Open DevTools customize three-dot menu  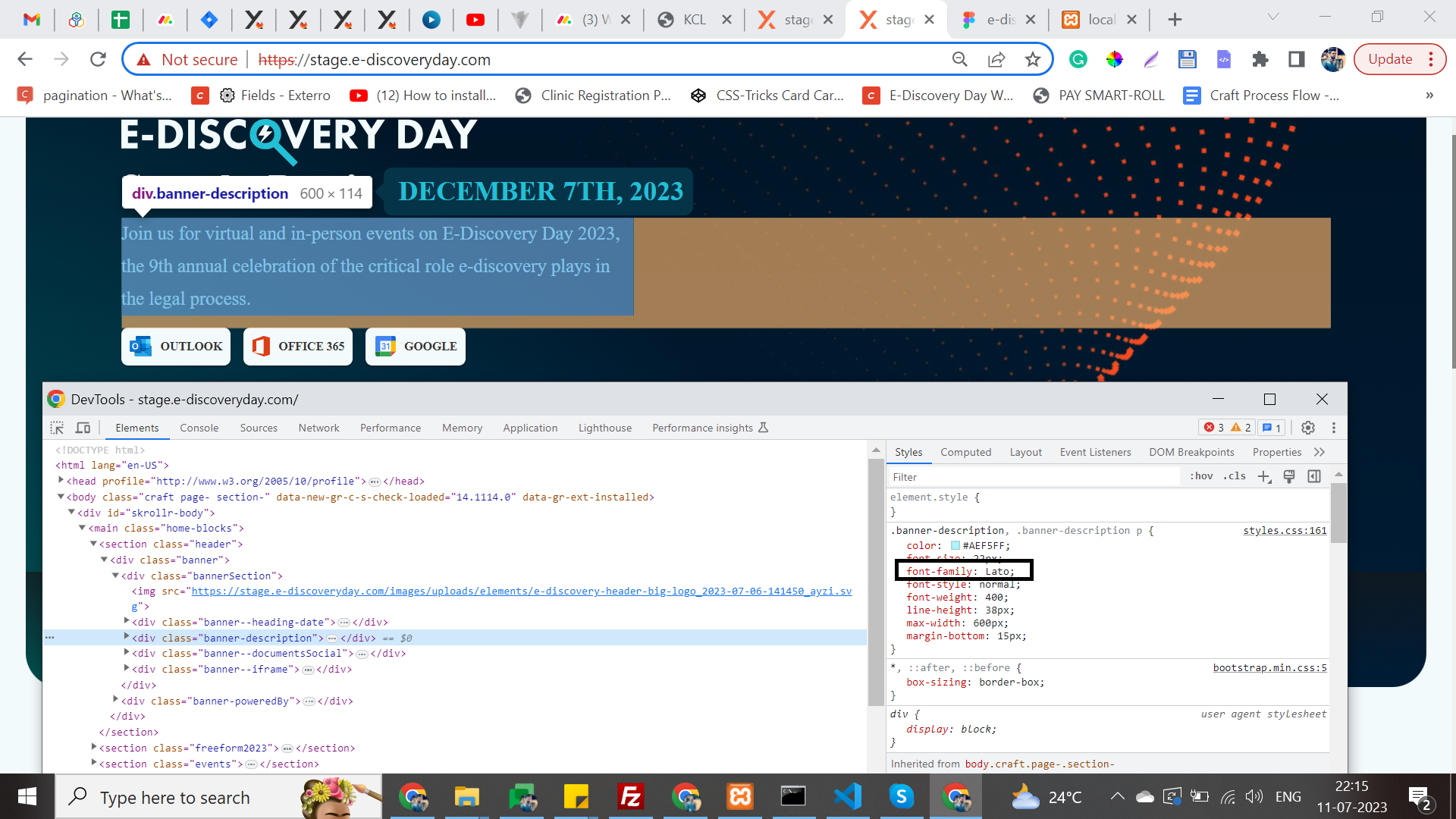(x=1334, y=428)
